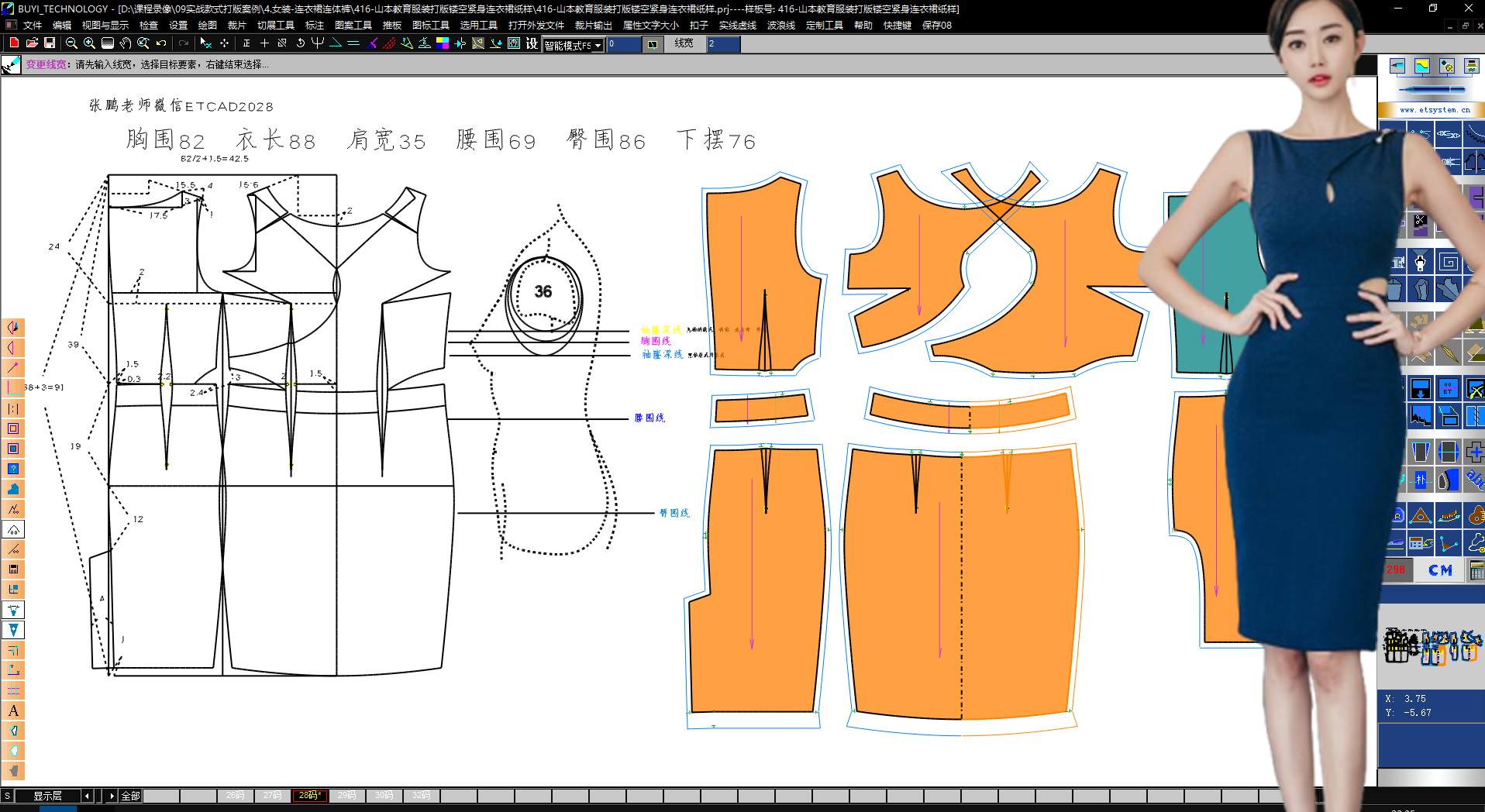Select the text 'A' tool in left toolbar

point(13,710)
